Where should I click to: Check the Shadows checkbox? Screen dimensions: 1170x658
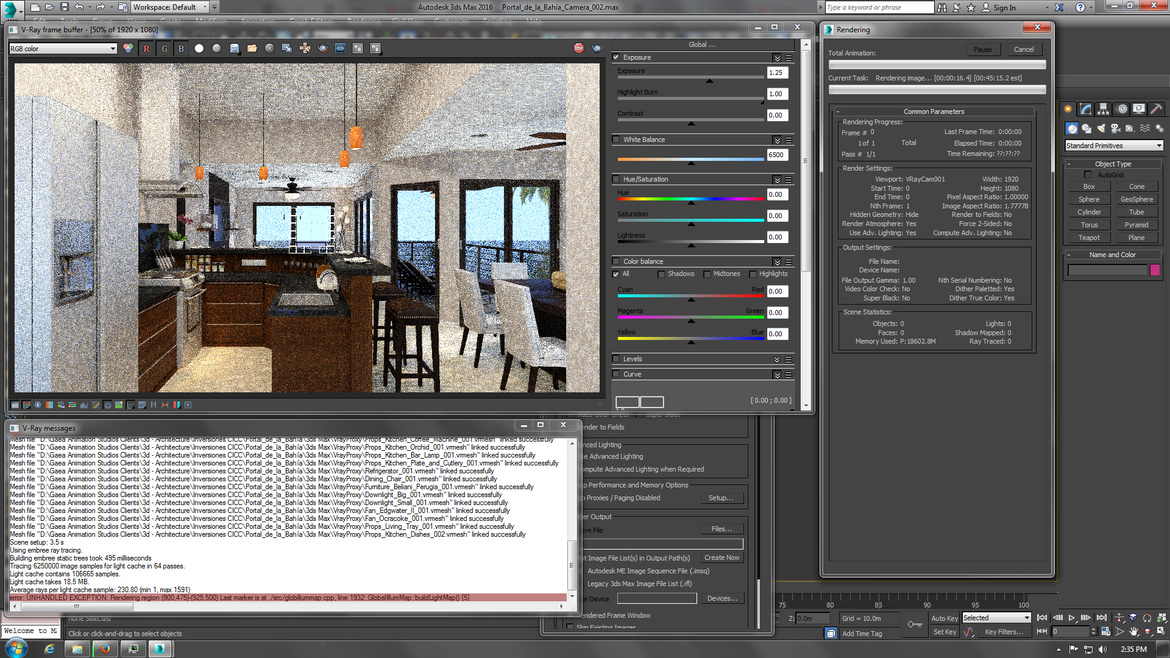tap(661, 275)
